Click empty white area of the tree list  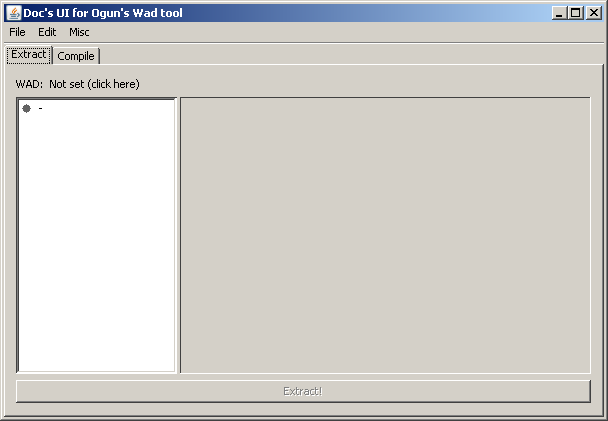point(97,240)
